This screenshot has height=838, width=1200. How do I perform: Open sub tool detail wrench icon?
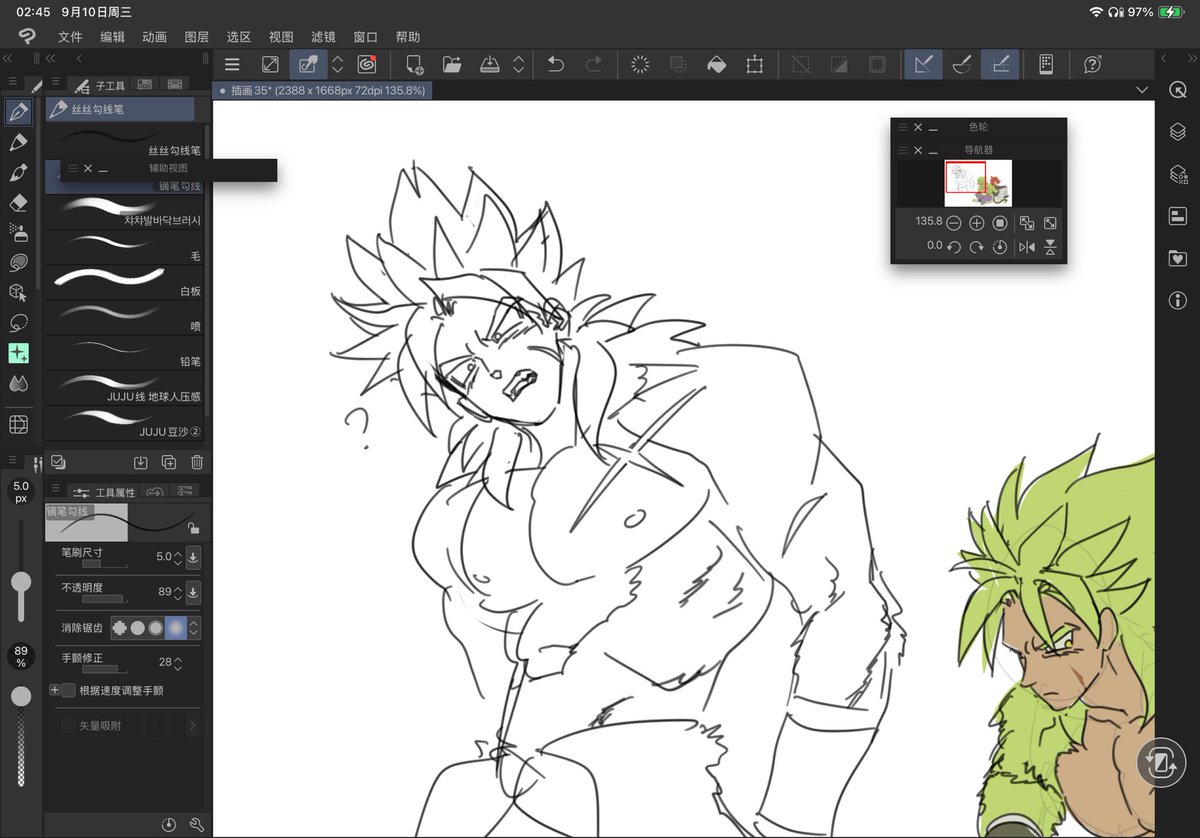[x=197, y=824]
